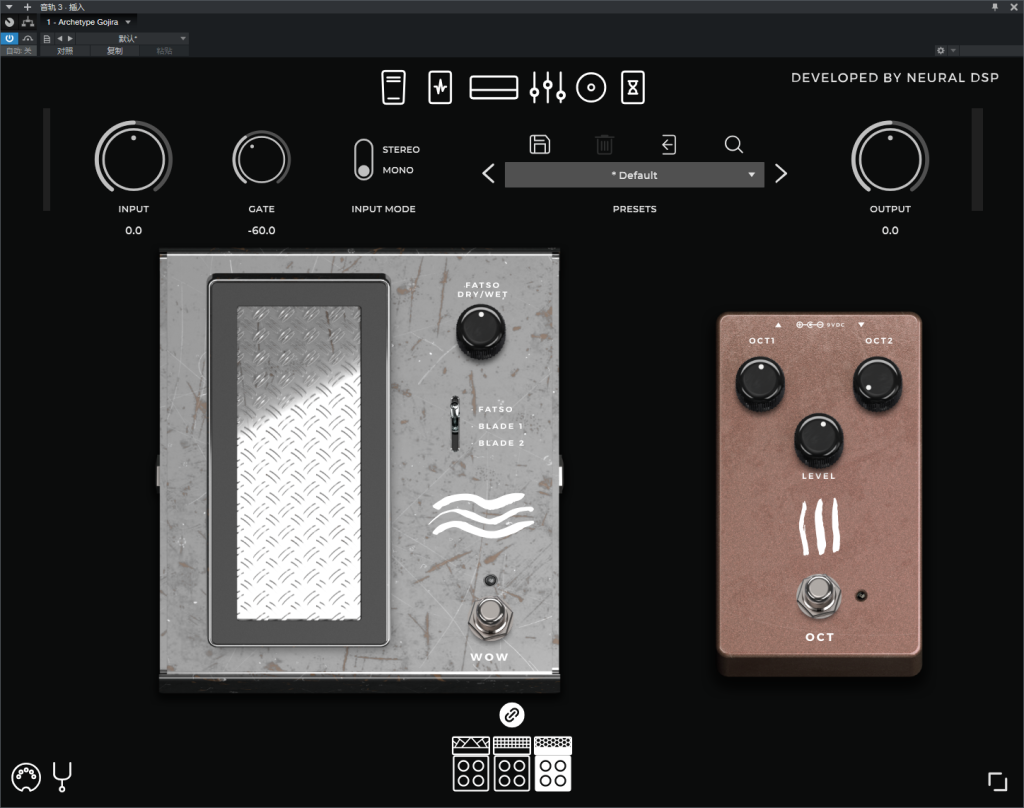Close the plugin window

point(1014,7)
